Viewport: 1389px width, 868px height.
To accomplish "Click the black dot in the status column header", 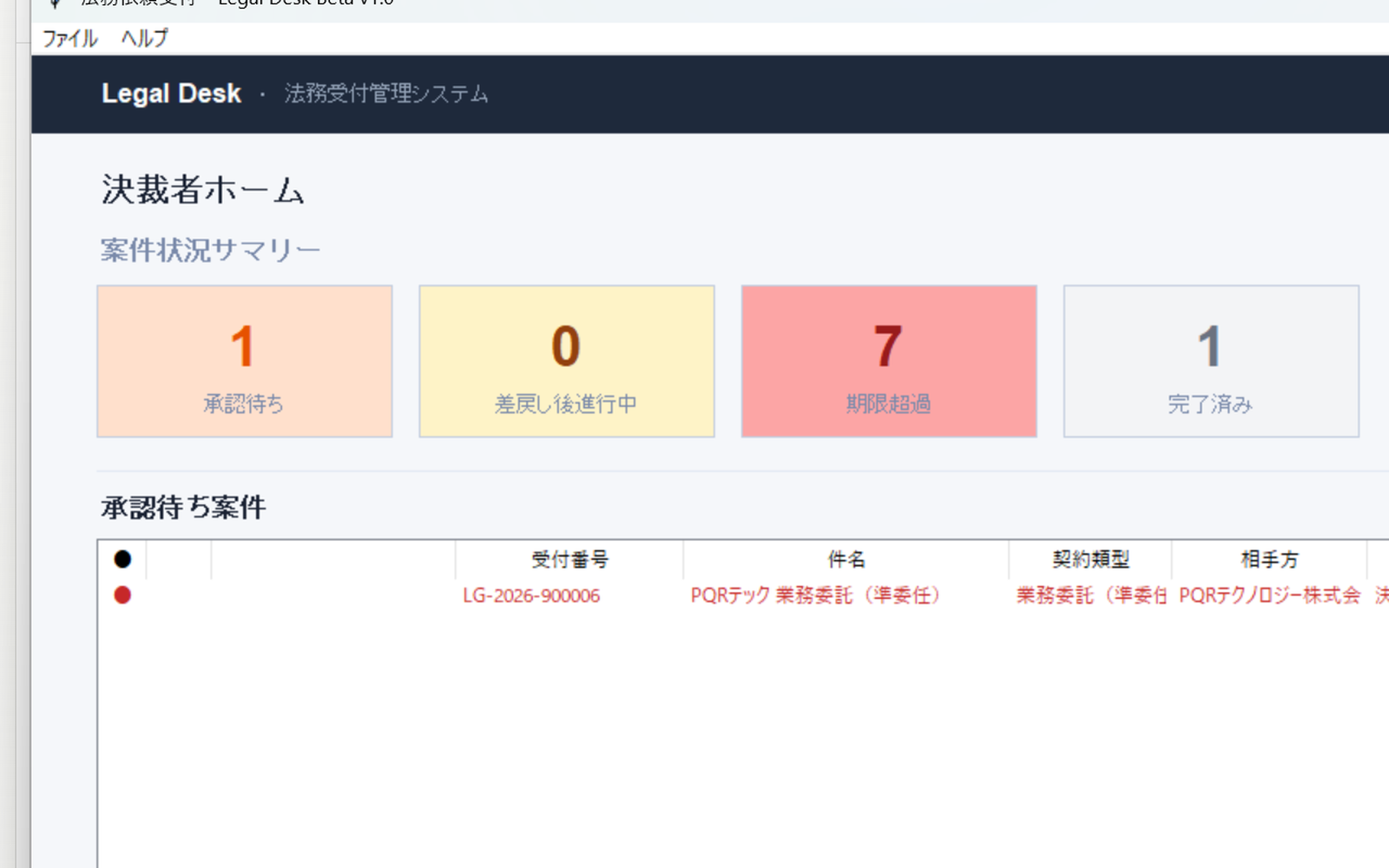I will [x=122, y=559].
